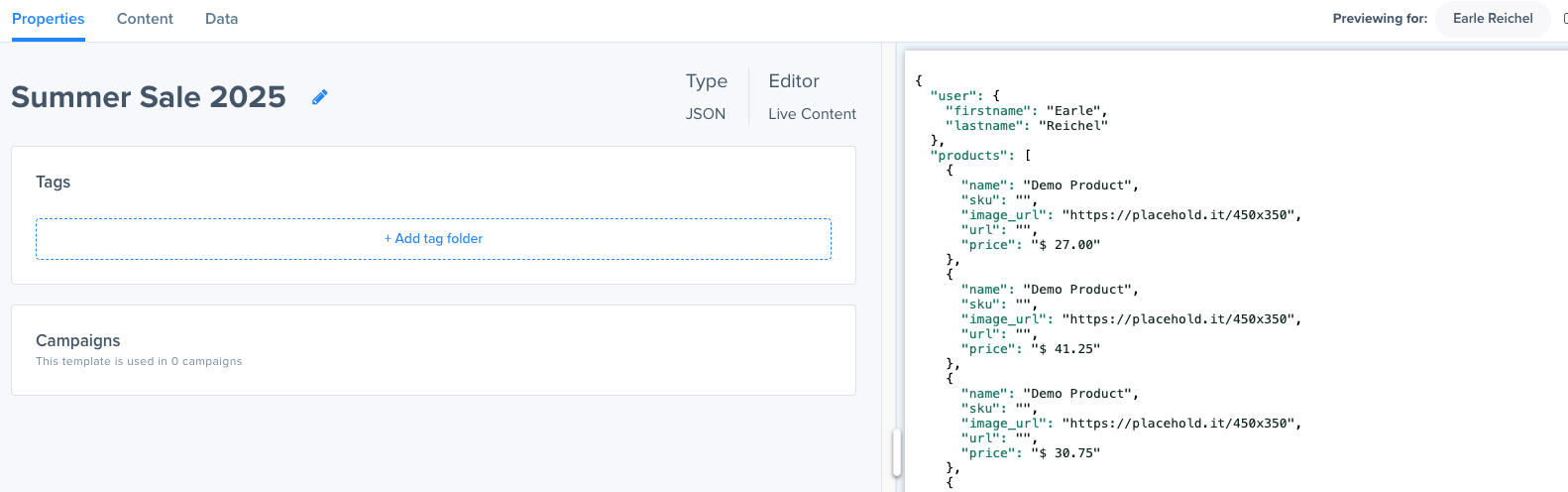Click the cut-off icon right of Earle Reichel
Viewport: 1568px width, 492px height.
coord(1564,19)
